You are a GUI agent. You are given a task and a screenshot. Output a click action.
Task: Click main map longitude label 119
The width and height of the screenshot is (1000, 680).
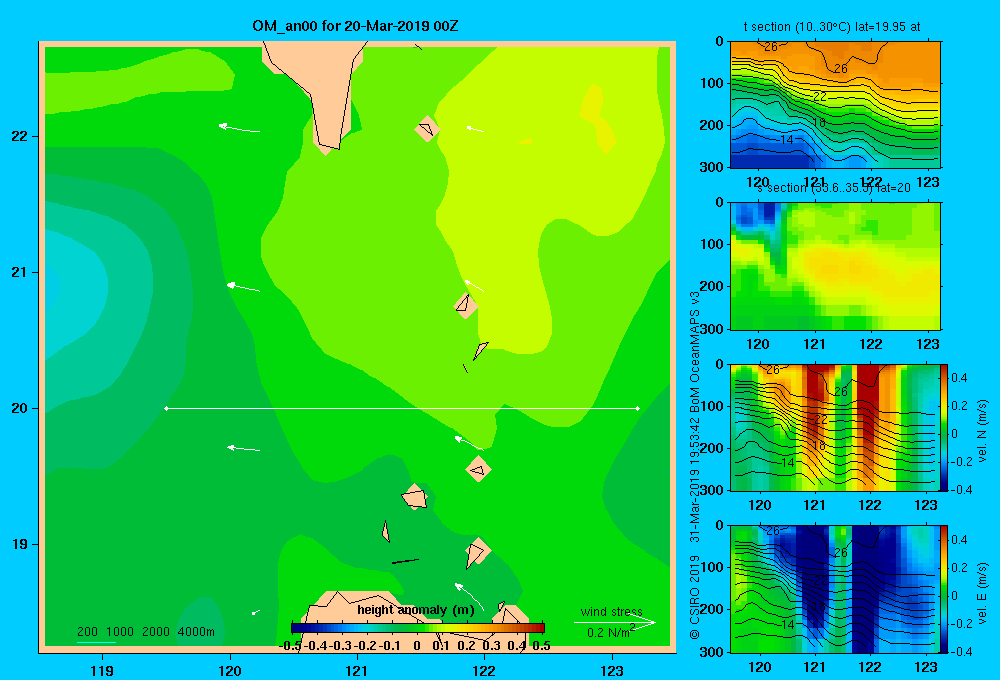[102, 671]
